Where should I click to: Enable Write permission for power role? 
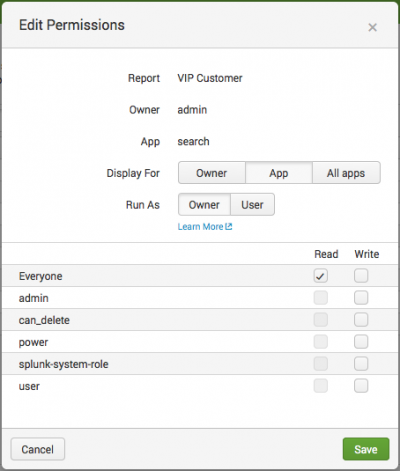(x=361, y=342)
